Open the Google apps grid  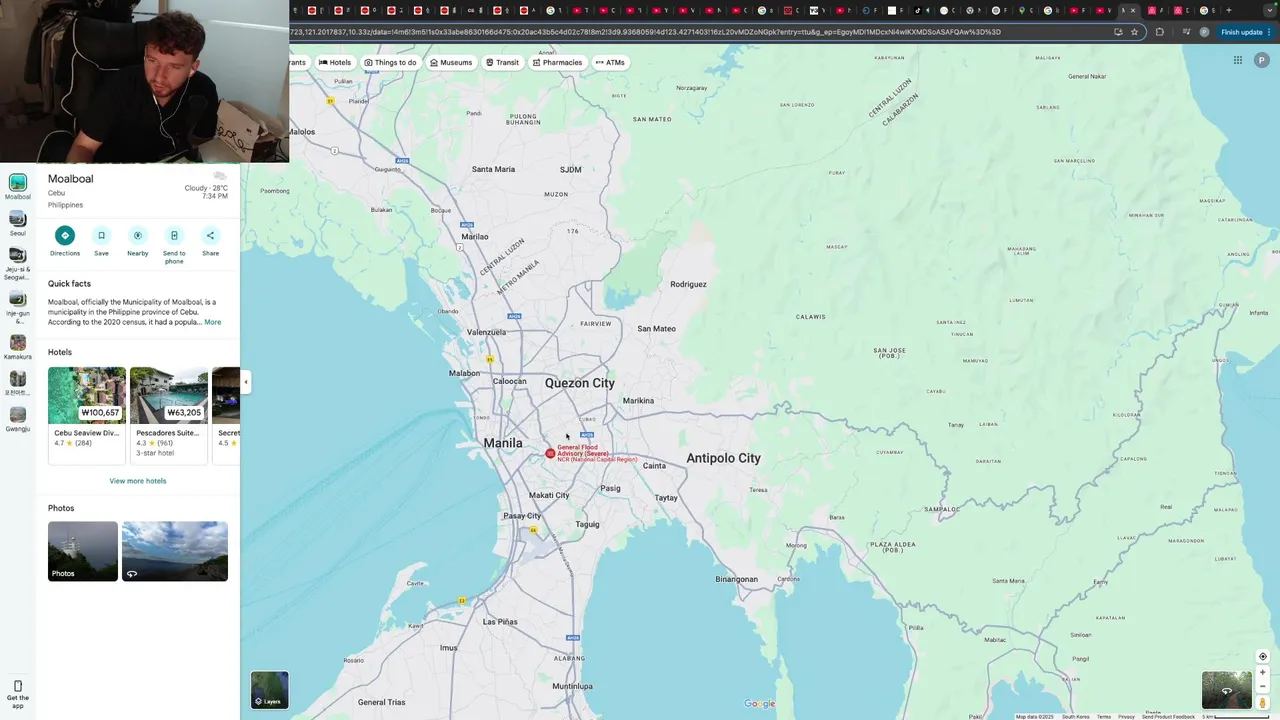point(1237,60)
